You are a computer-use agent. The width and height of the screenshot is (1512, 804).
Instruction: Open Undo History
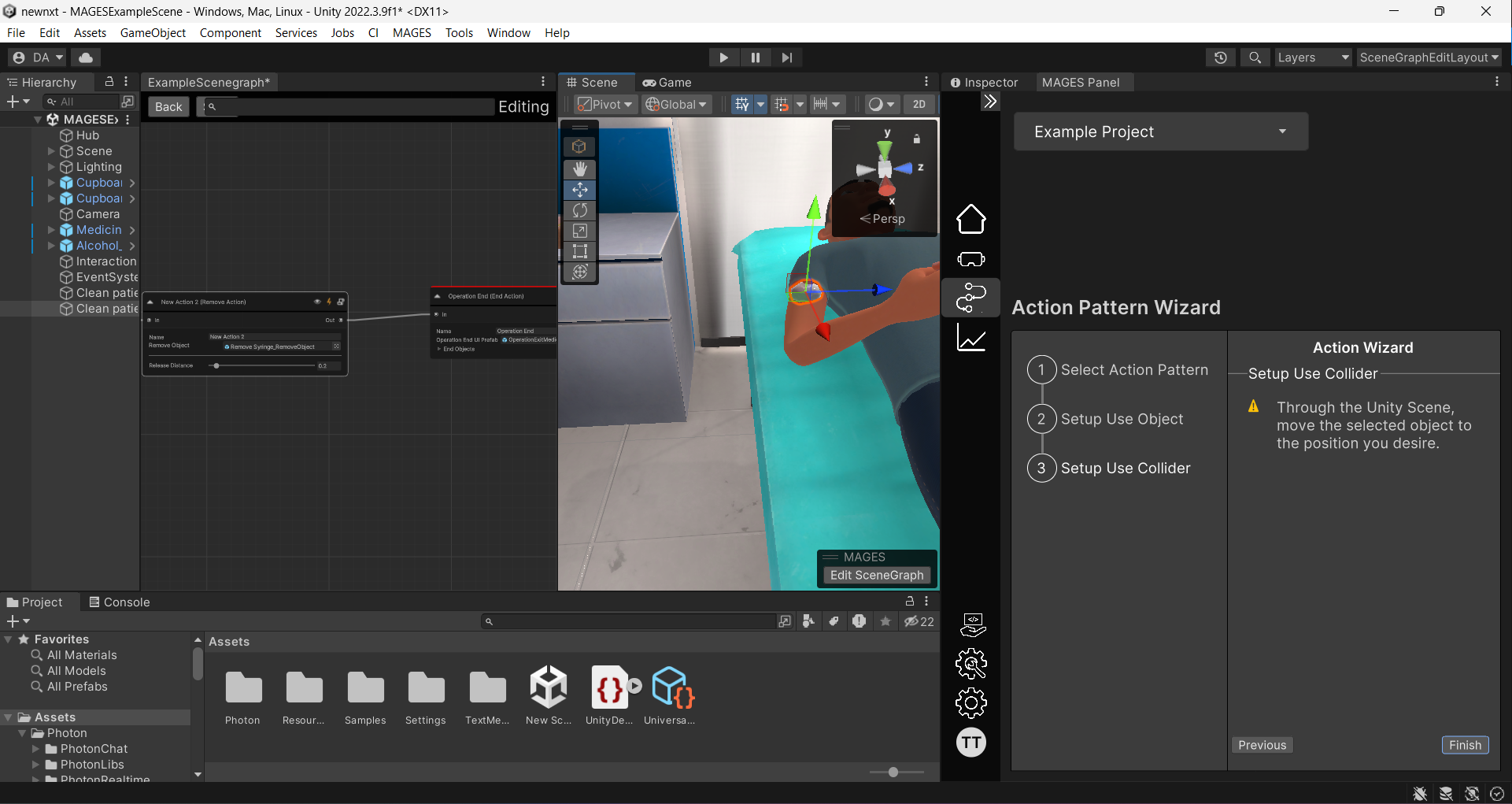point(1220,57)
